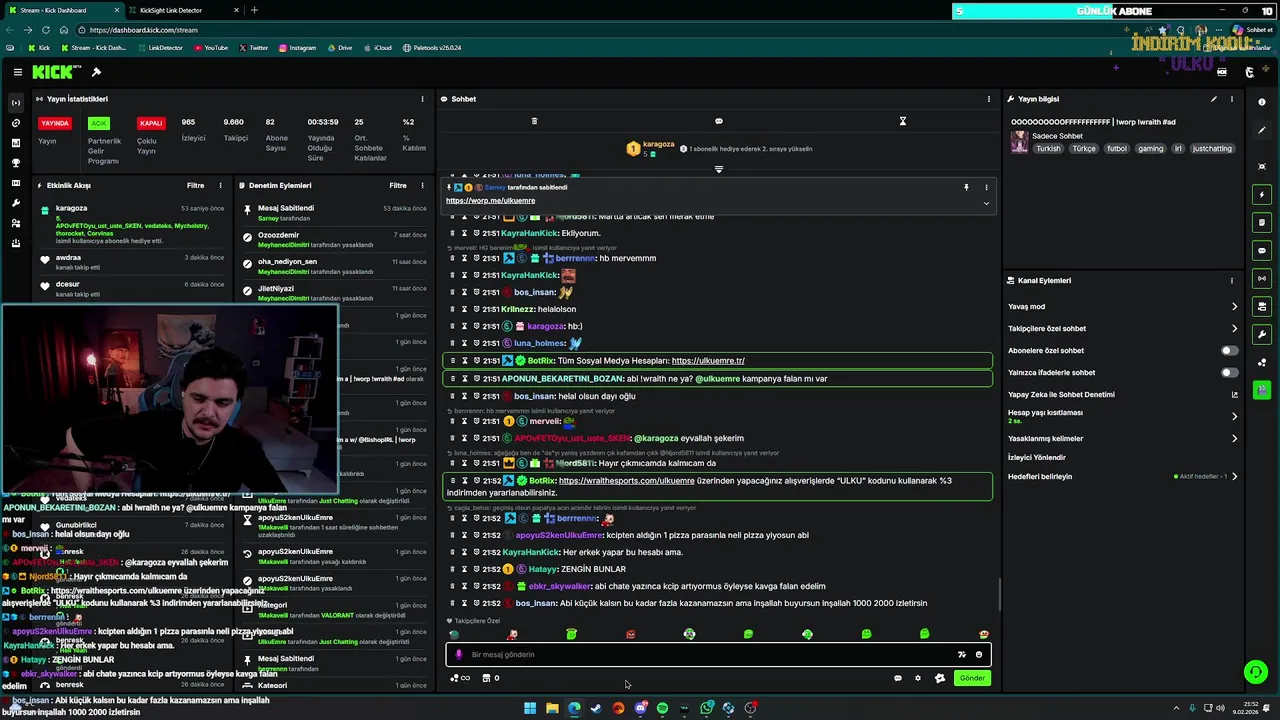The image size is (1280, 720).
Task: Unpin the pinned chat message
Action: (966, 187)
